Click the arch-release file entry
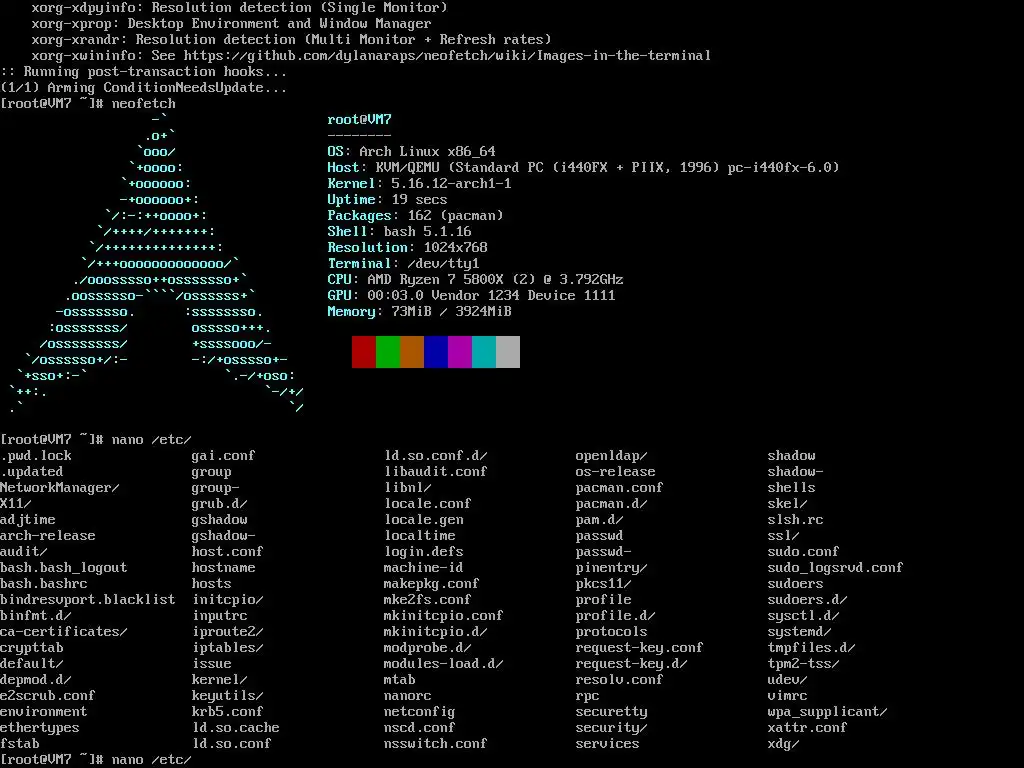Image resolution: width=1024 pixels, height=768 pixels. [x=48, y=536]
